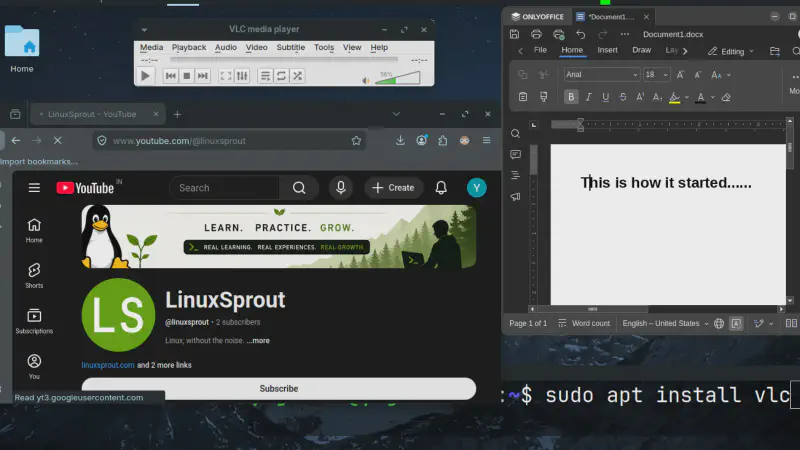Stop playback in VLC
Image resolution: width=800 pixels, height=450 pixels.
[187, 76]
